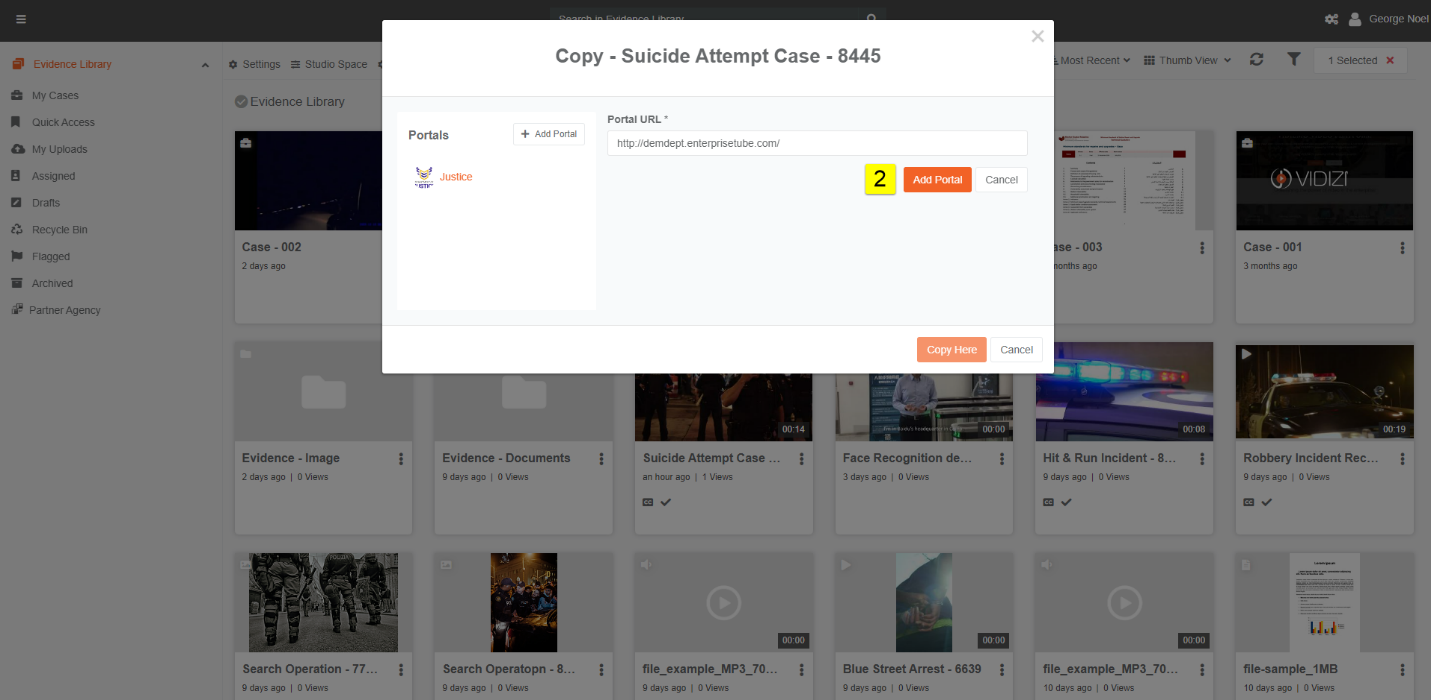Open the Most Recent sort dropdown
The height and width of the screenshot is (700, 1431).
point(1094,61)
